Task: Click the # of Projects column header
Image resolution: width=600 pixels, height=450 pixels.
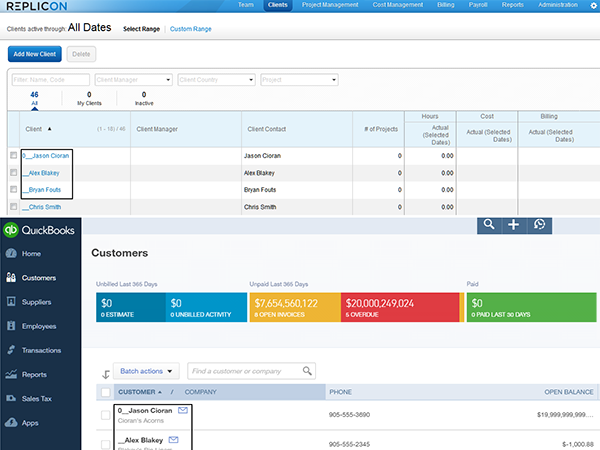Action: pyautogui.click(x=381, y=129)
